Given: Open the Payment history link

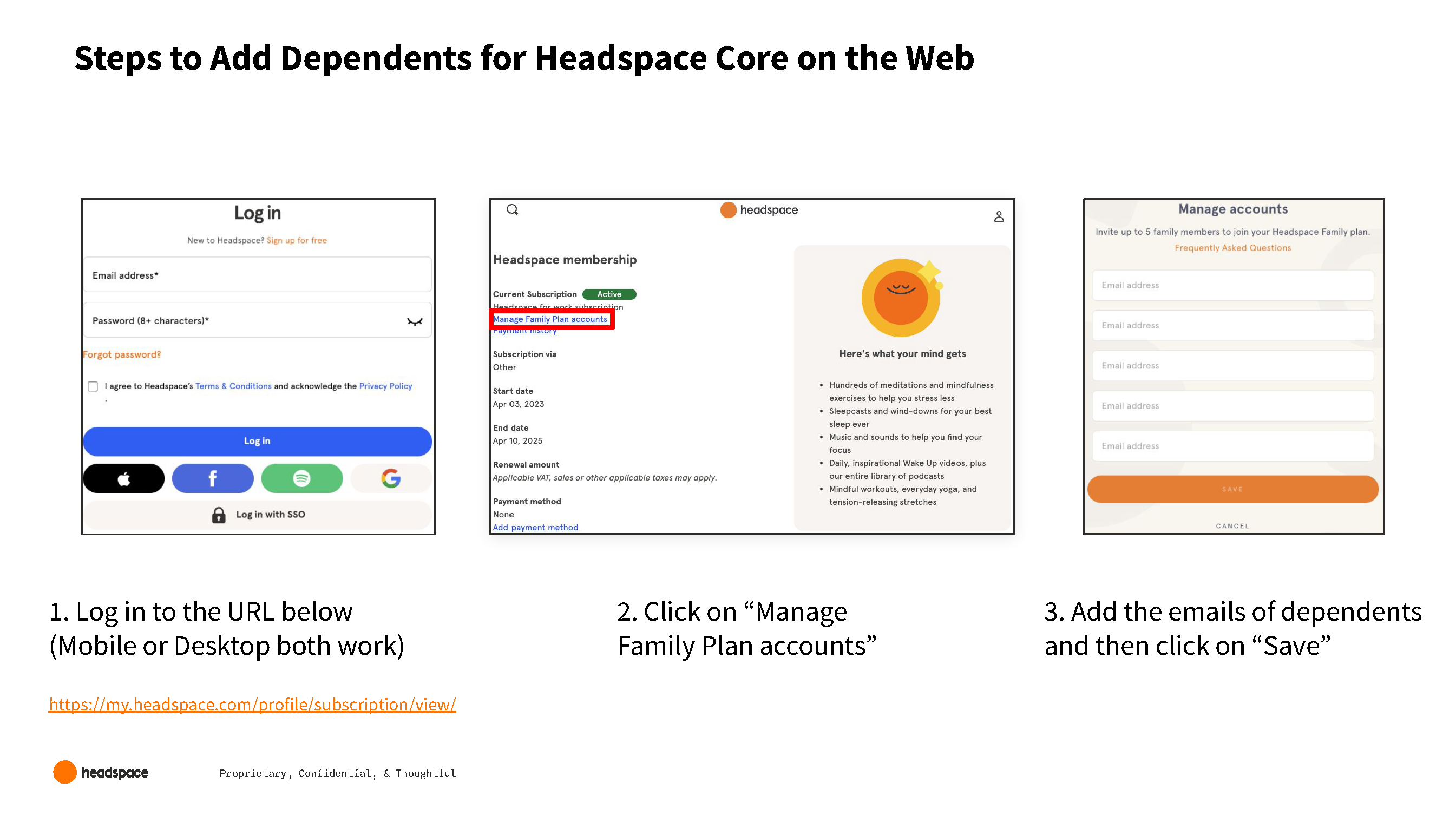Looking at the screenshot, I should 524,331.
